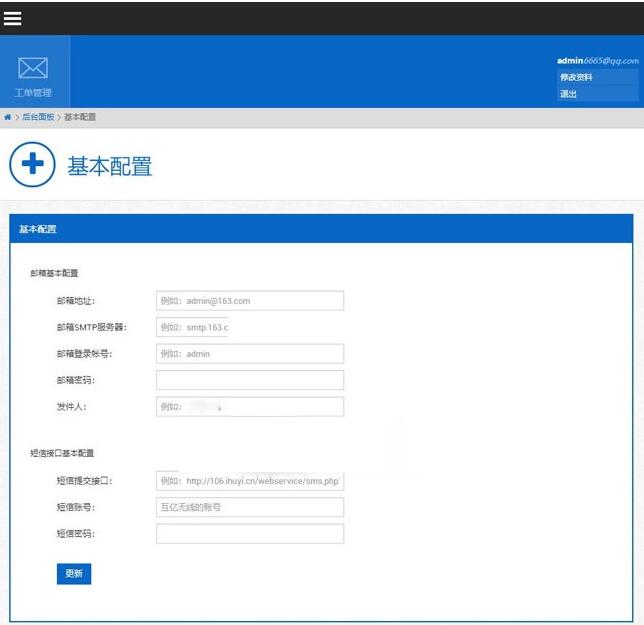Click the blue 基本配置 panel header
The width and height of the screenshot is (644, 625).
point(321,229)
